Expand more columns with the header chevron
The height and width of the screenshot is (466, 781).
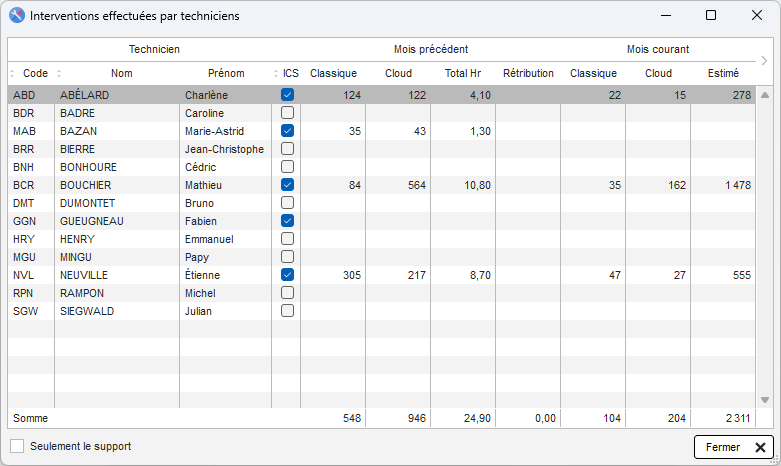click(765, 61)
